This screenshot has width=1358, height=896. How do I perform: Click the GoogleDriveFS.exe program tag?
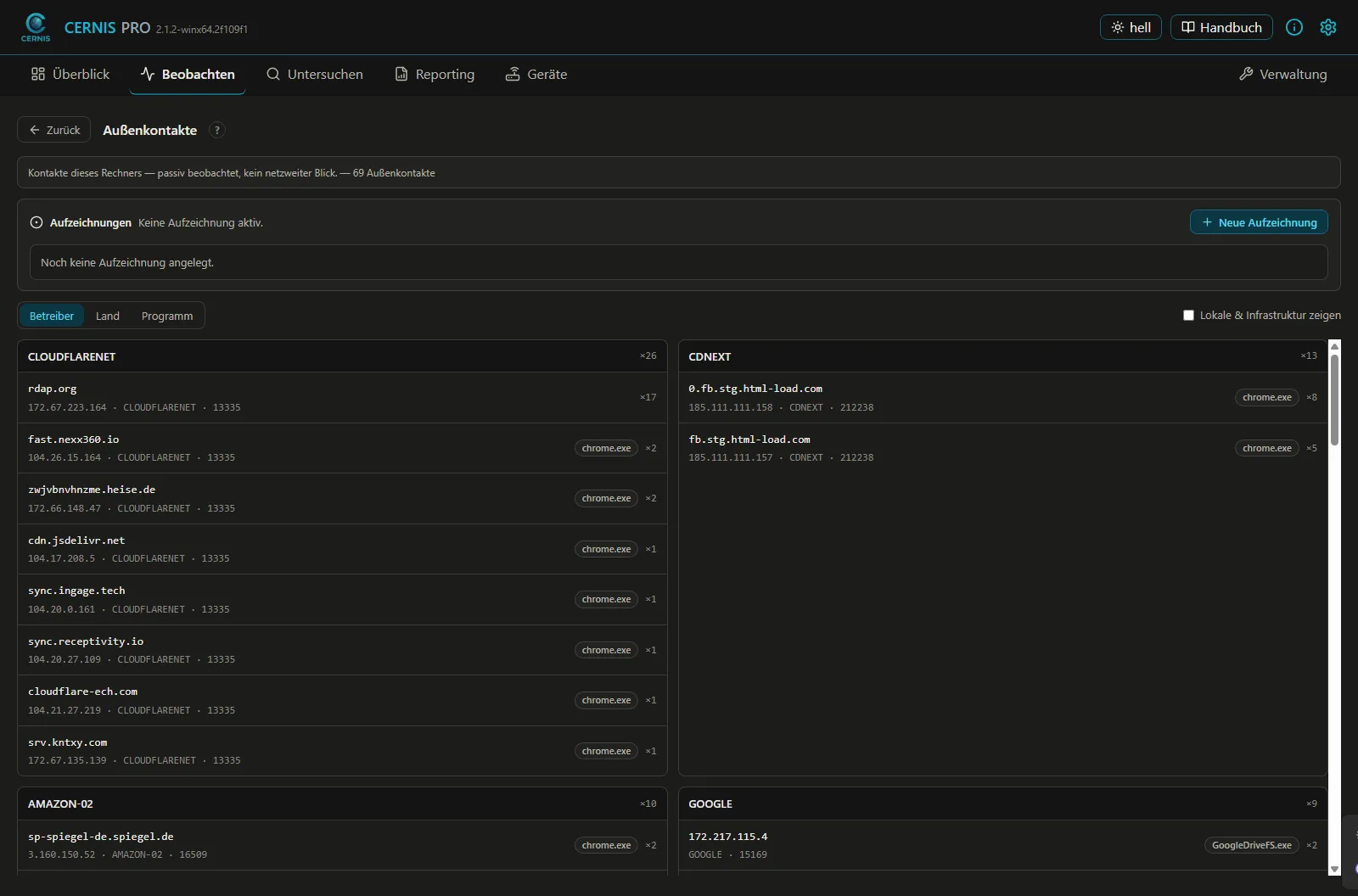(x=1252, y=845)
